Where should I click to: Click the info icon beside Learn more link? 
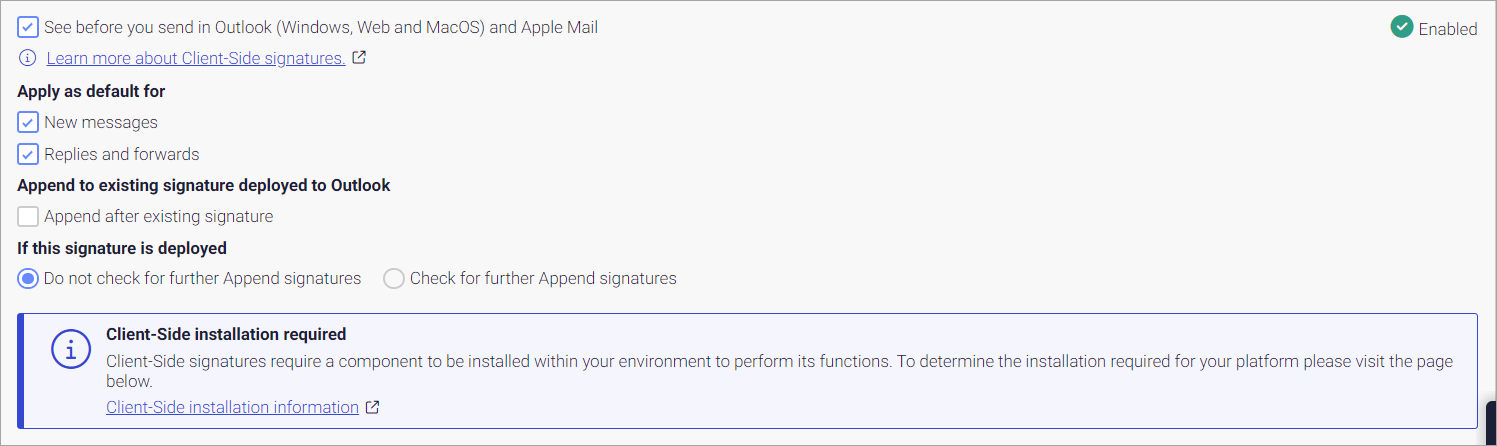coord(28,58)
